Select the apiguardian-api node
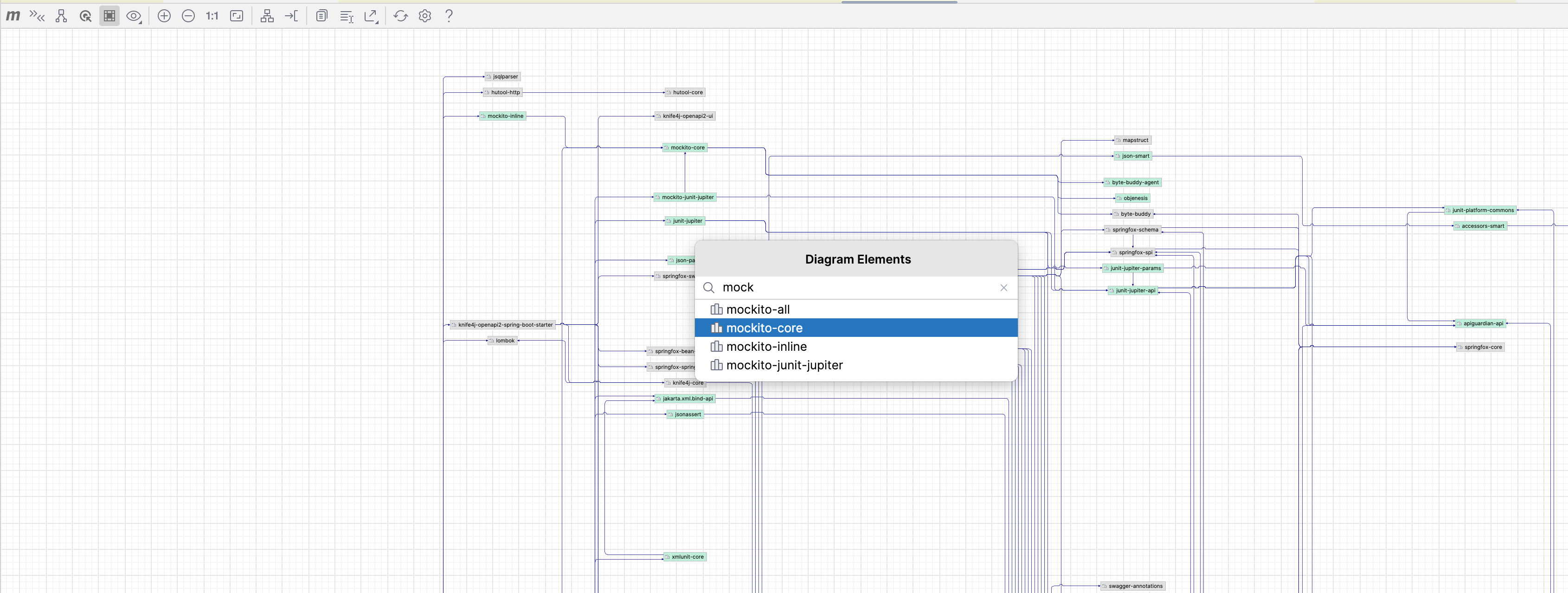 [1480, 323]
